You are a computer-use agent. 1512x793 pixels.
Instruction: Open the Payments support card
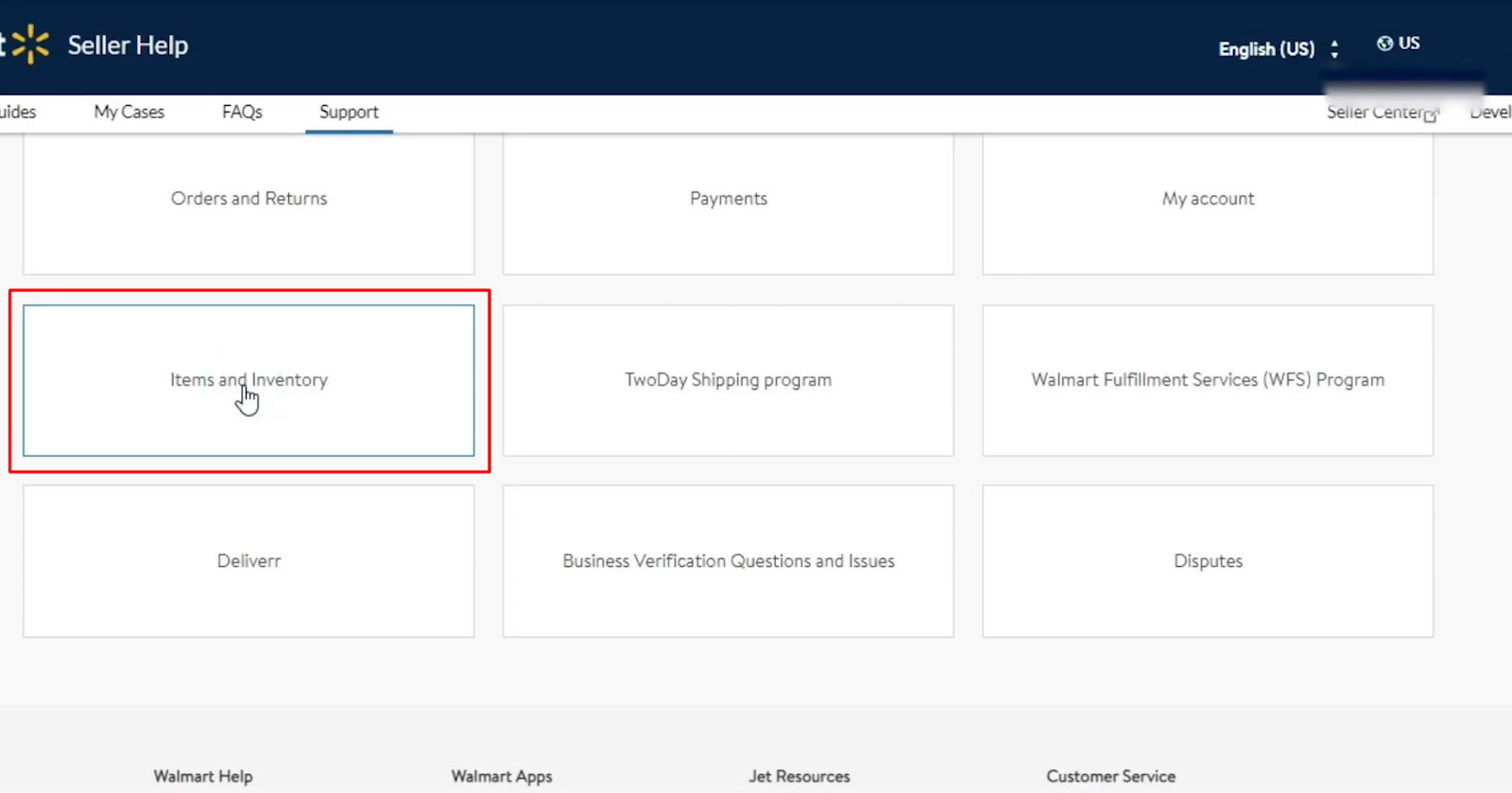729,203
